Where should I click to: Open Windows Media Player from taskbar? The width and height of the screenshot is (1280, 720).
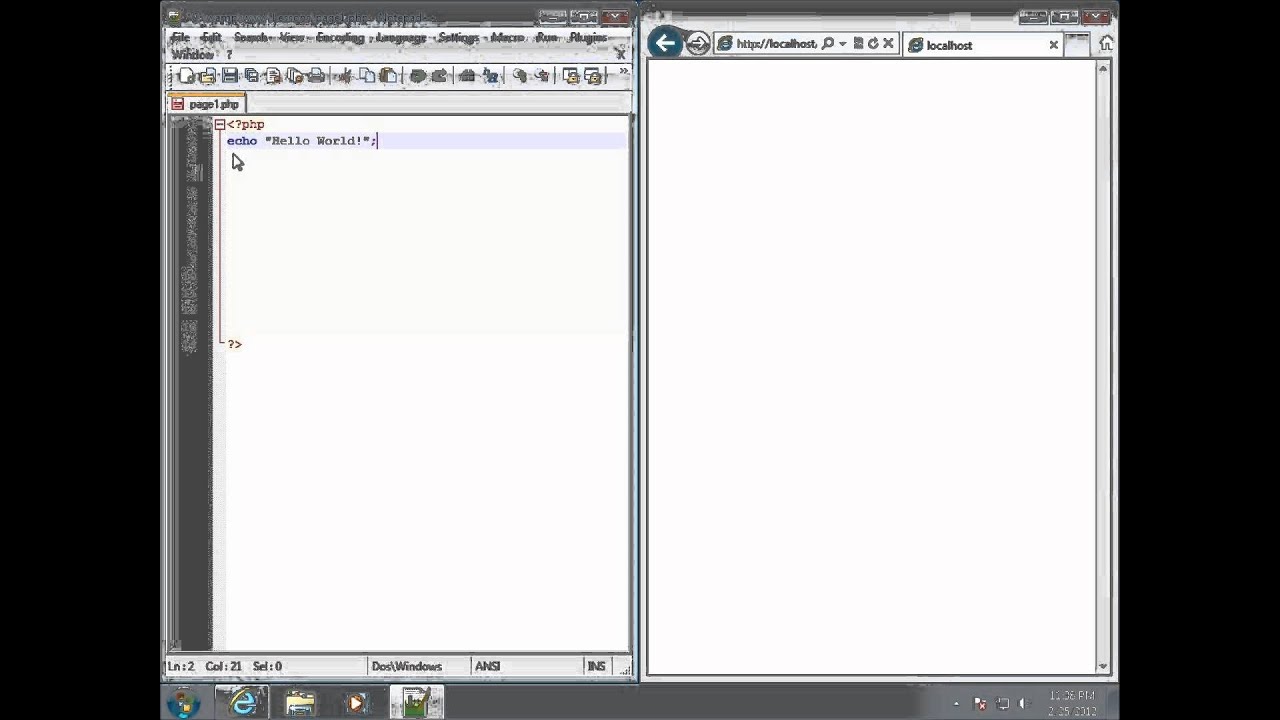coord(356,703)
